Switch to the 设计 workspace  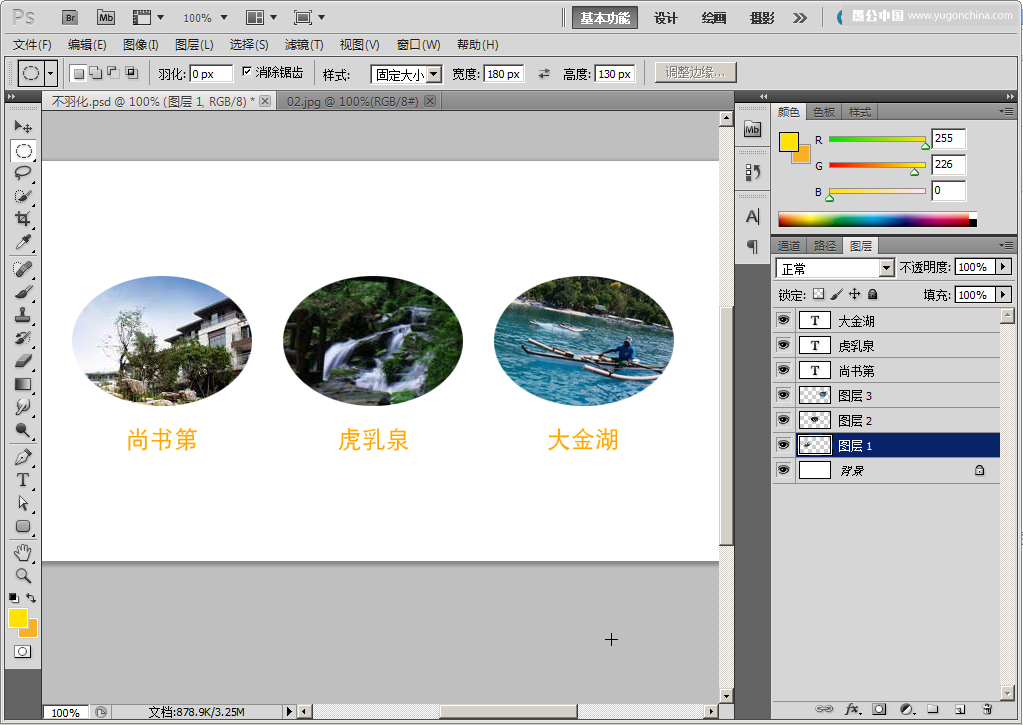(665, 18)
